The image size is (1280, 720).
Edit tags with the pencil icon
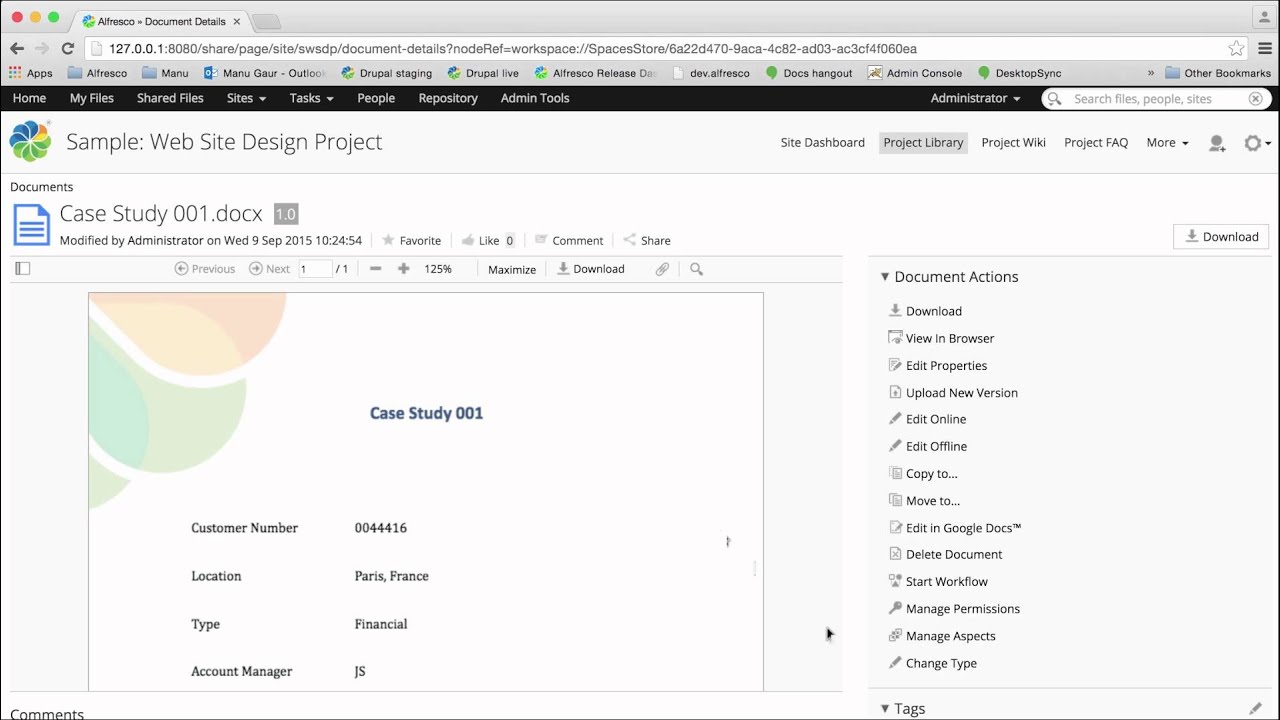click(1255, 708)
